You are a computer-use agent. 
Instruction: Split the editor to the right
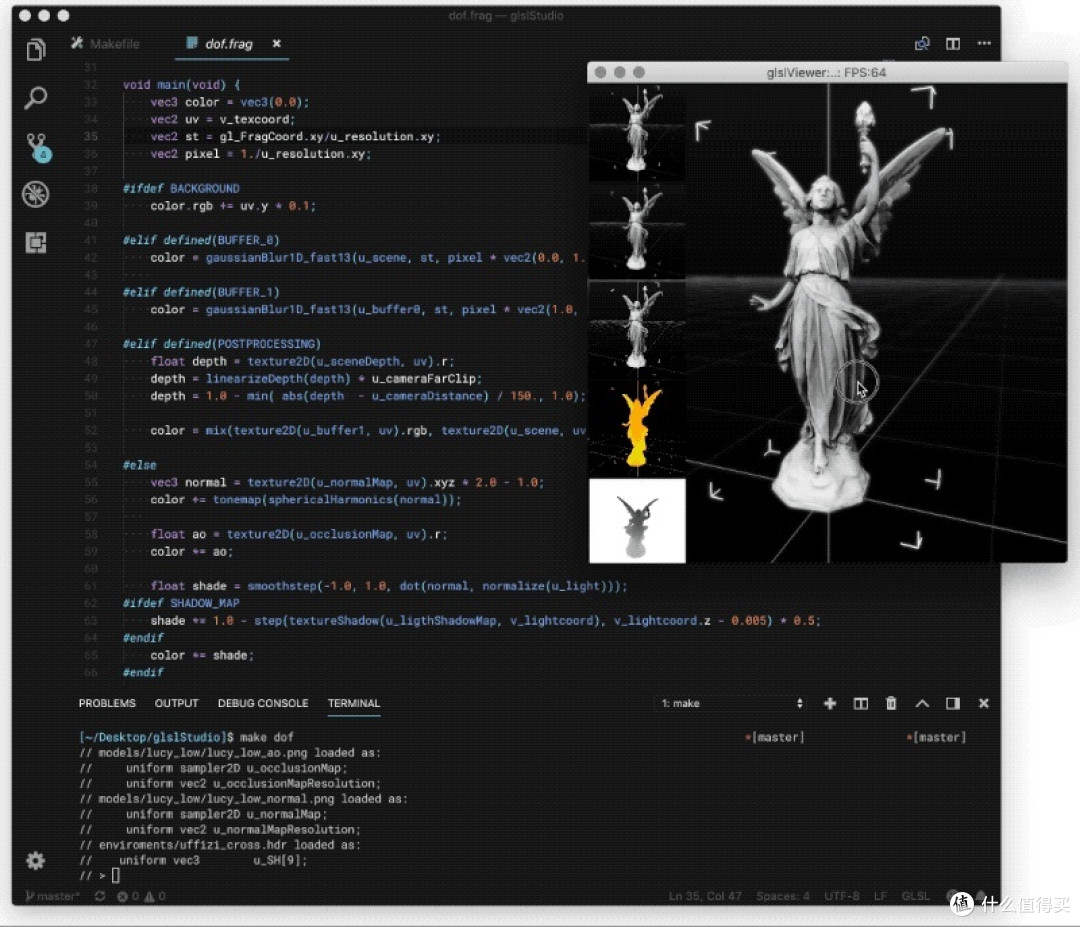coord(953,44)
